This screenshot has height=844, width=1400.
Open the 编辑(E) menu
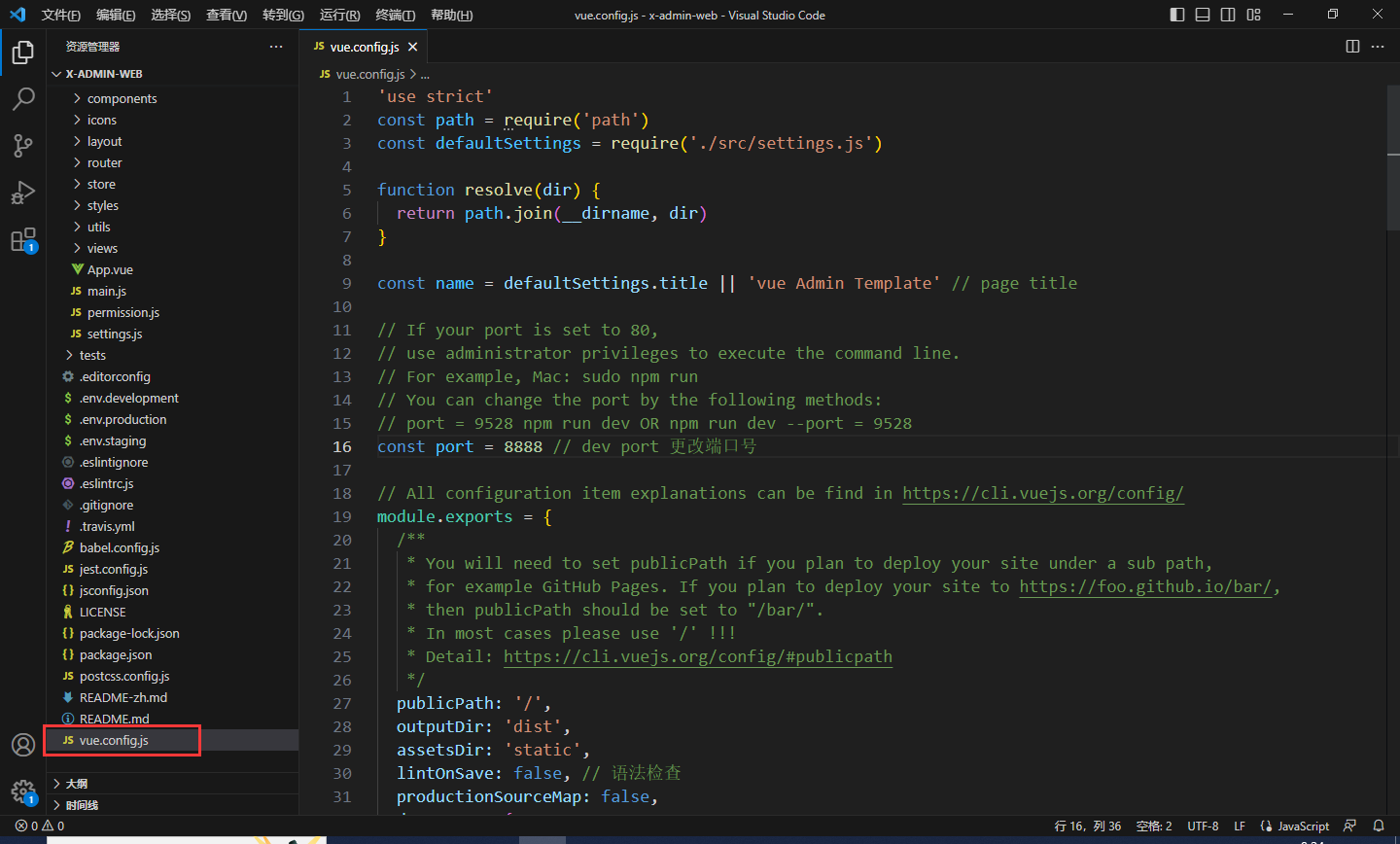coord(116,15)
